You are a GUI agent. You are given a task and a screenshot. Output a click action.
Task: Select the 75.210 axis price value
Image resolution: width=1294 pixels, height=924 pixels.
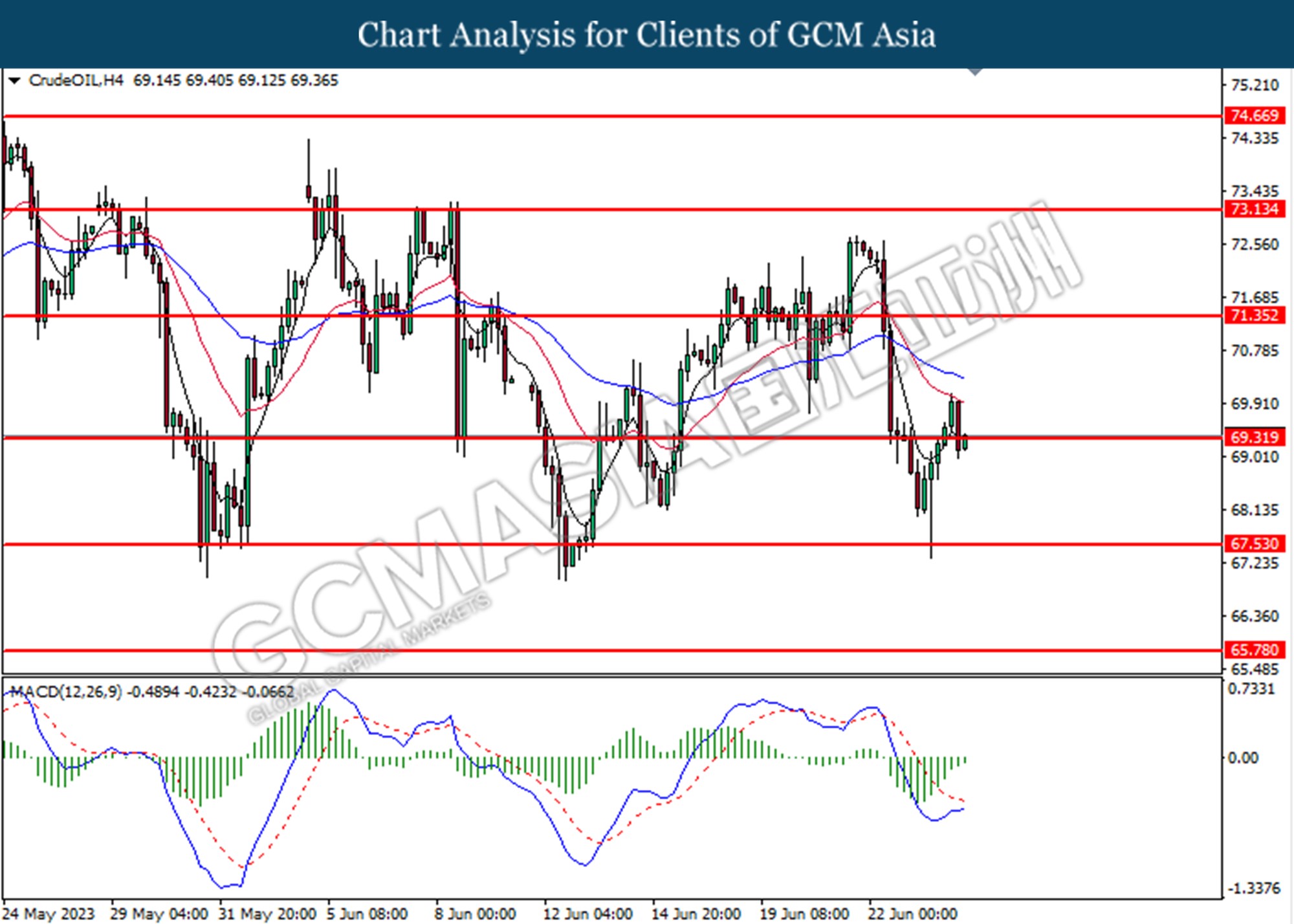click(x=1255, y=85)
